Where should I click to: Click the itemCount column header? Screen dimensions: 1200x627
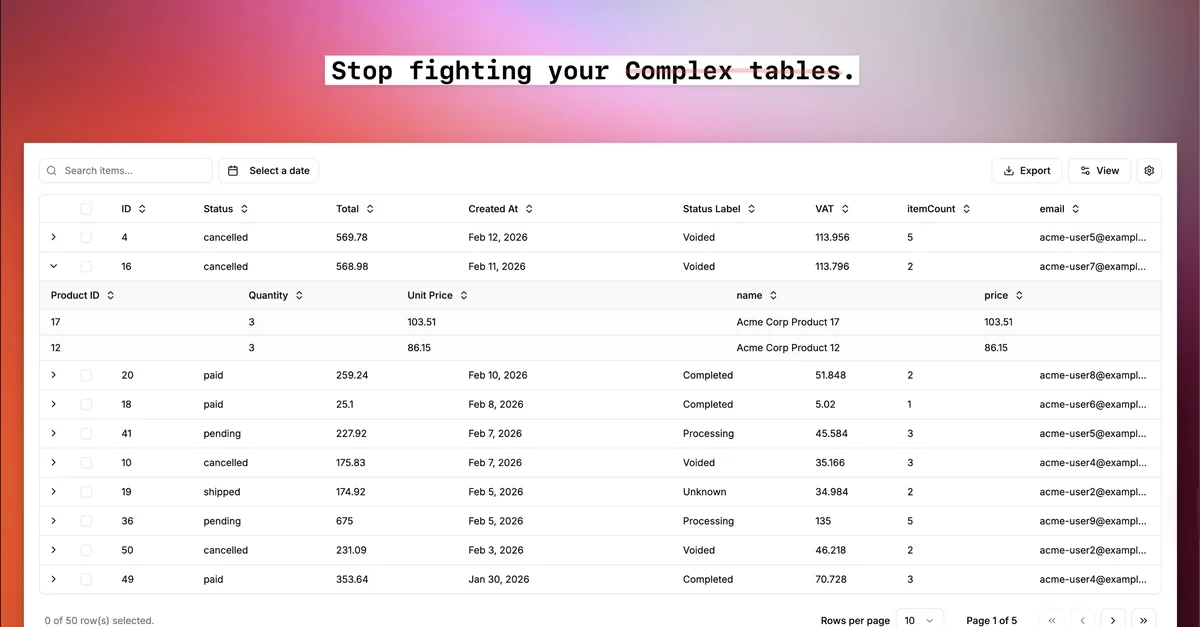931,209
